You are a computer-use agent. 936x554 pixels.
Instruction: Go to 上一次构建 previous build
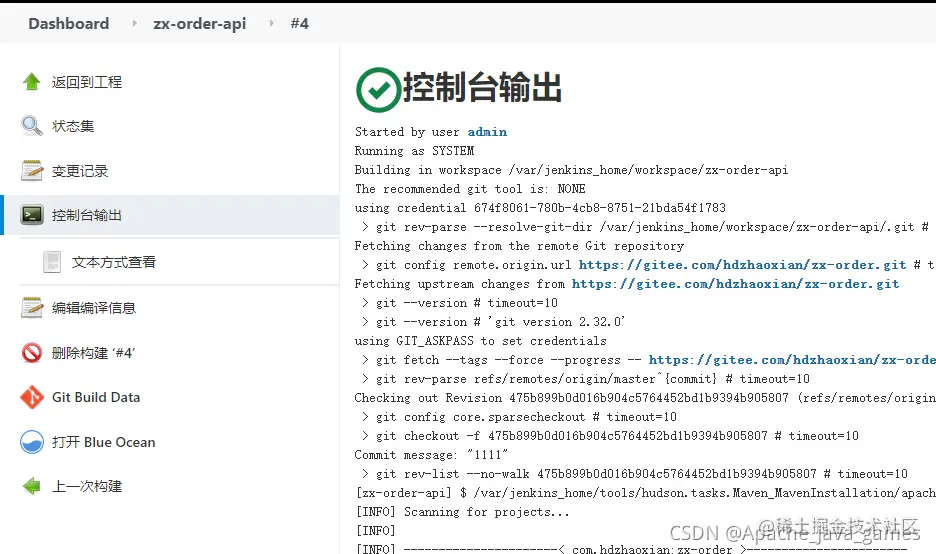(87, 487)
